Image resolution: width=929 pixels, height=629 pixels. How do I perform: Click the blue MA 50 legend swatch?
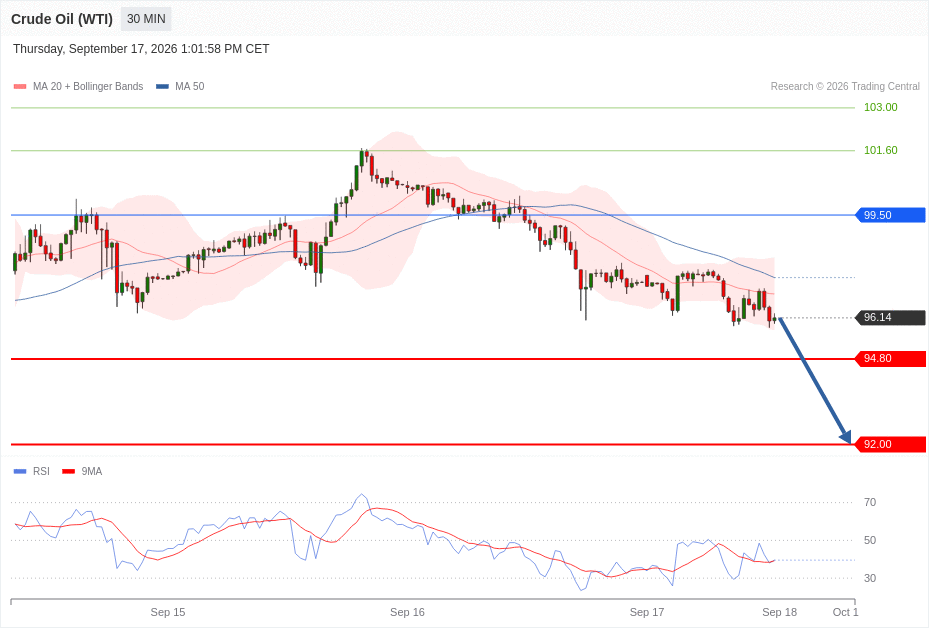pyautogui.click(x=162, y=86)
